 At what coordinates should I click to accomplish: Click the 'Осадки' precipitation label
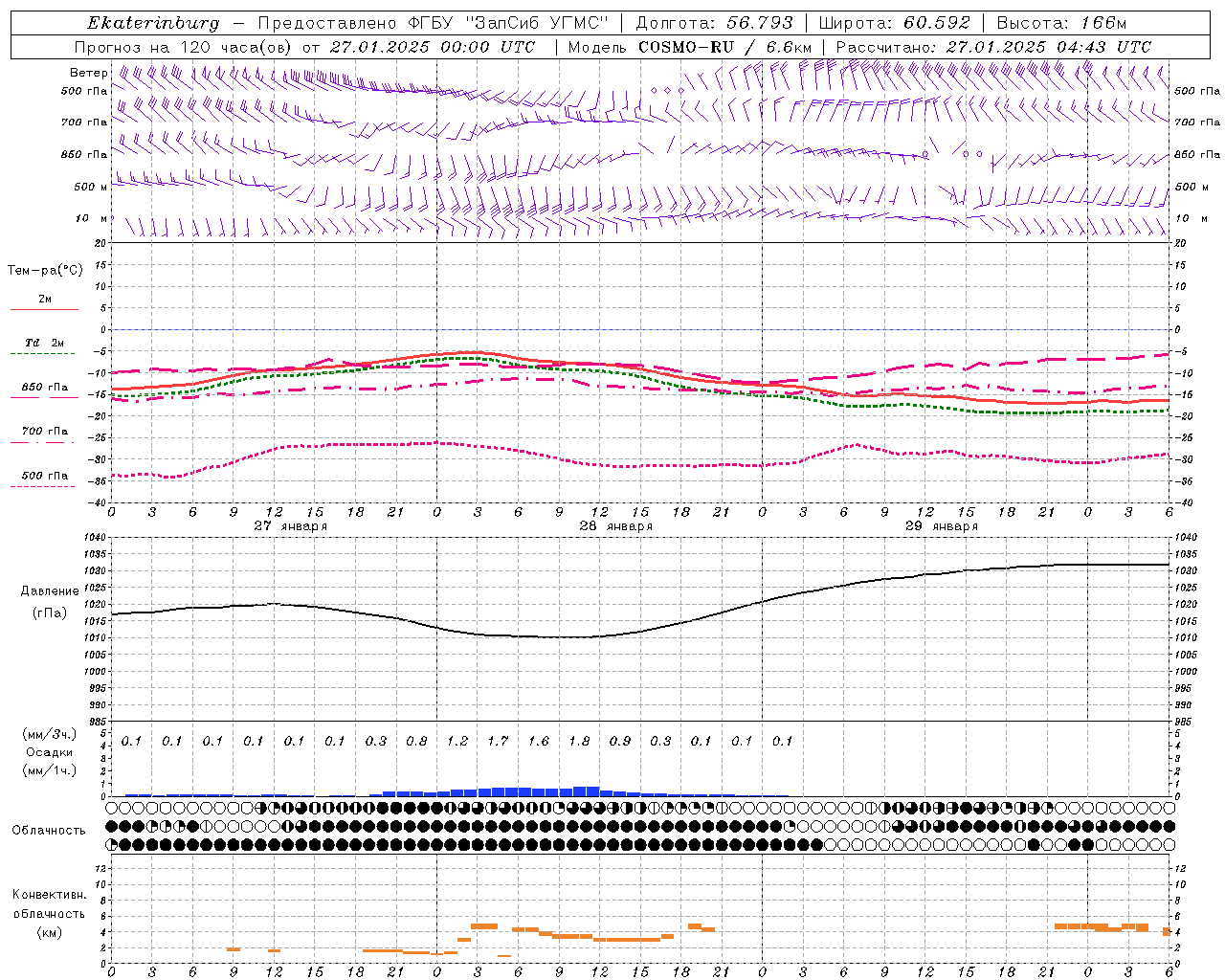pyautogui.click(x=49, y=752)
